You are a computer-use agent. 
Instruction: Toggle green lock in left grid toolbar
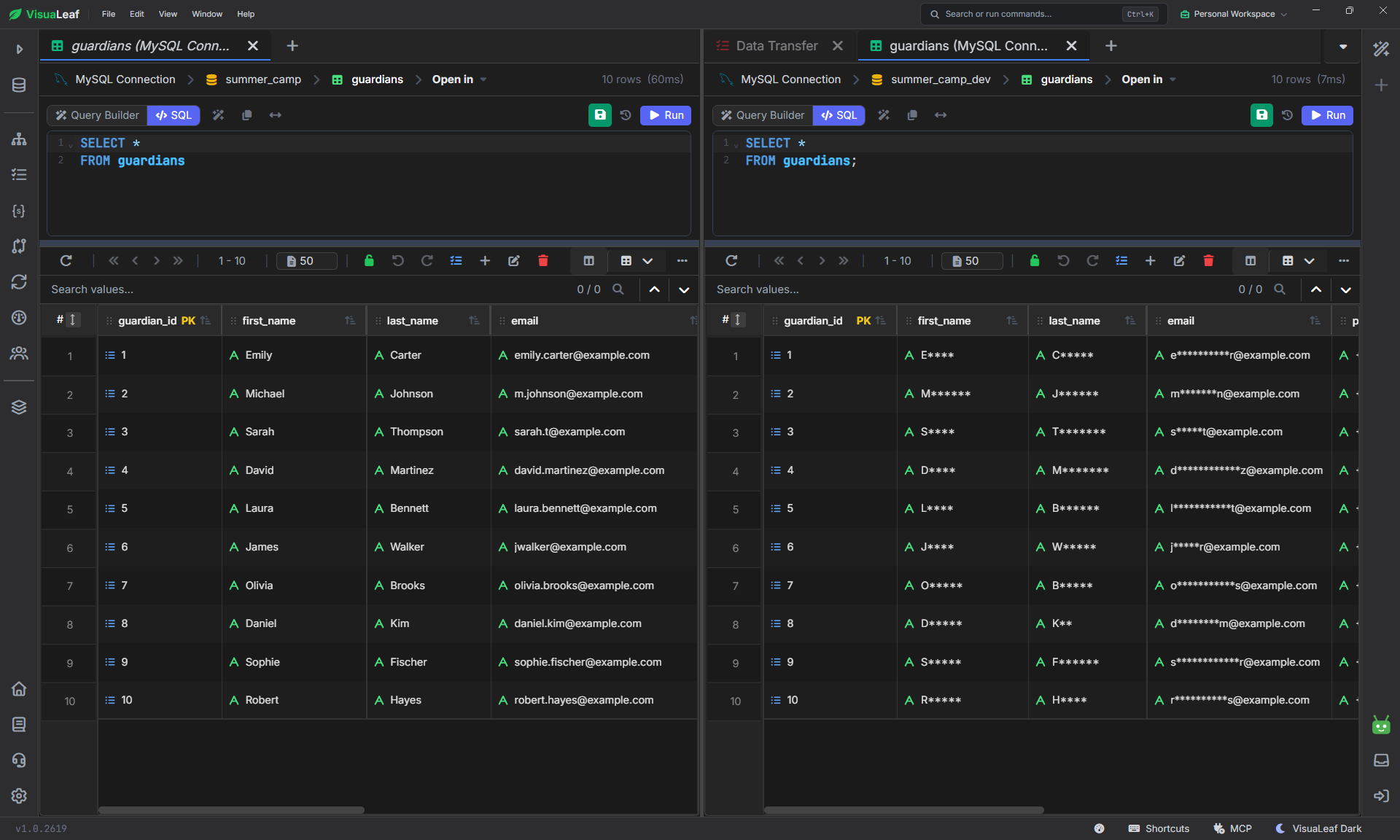369,260
